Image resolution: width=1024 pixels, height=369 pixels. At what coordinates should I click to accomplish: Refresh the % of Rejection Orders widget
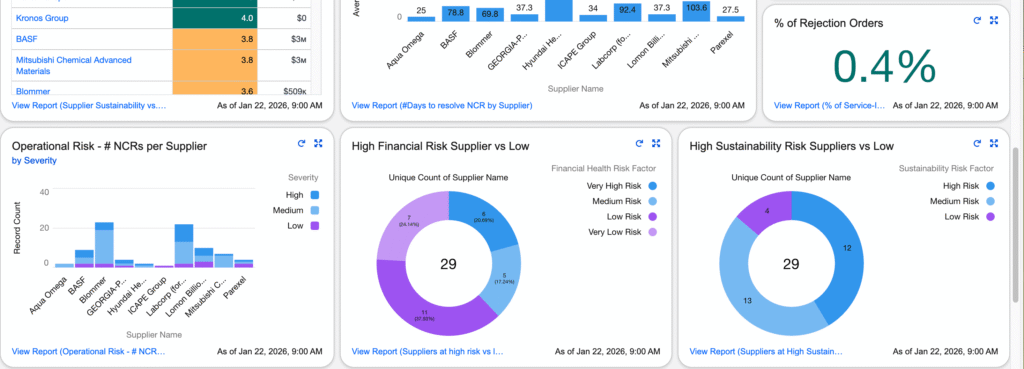[x=977, y=21]
